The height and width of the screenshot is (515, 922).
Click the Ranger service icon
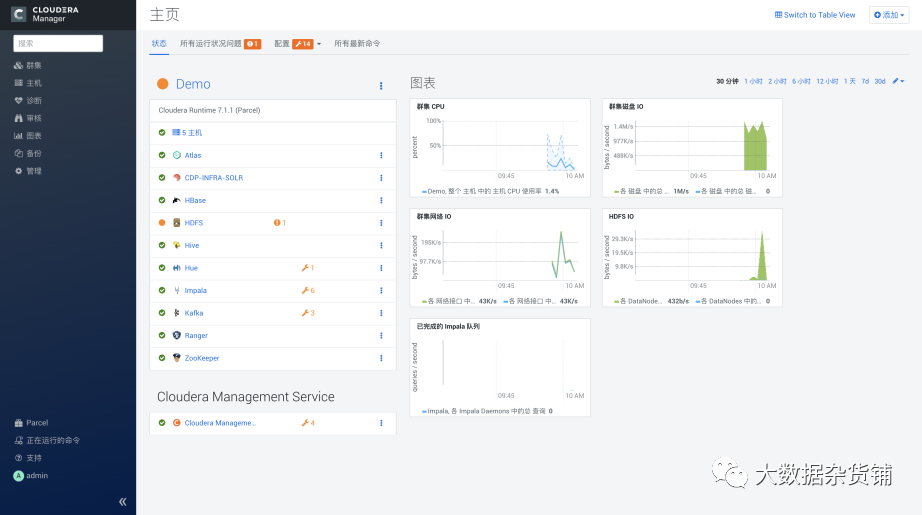point(176,336)
